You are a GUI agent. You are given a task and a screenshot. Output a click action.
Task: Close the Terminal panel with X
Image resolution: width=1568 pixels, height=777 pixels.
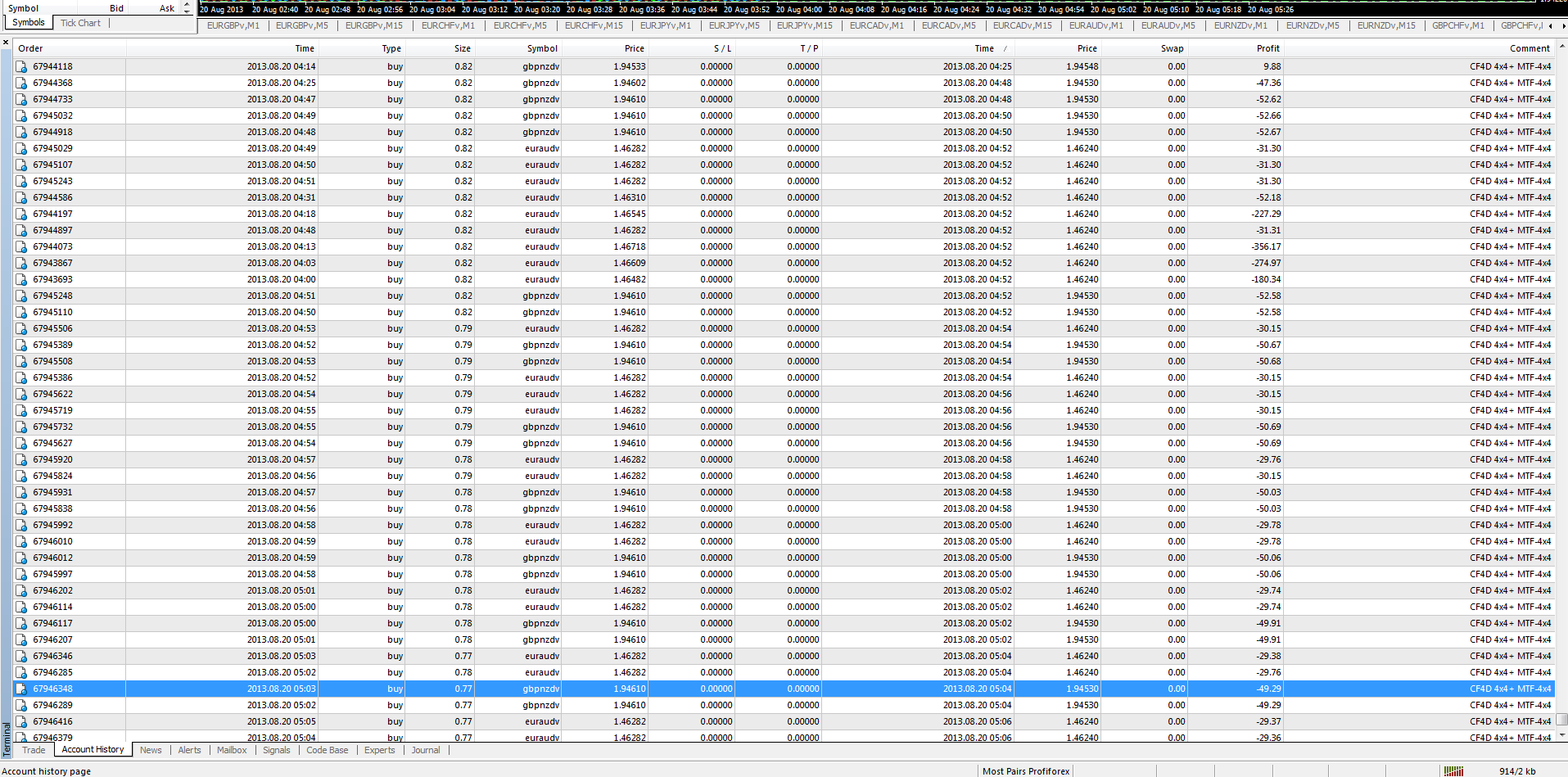point(6,42)
